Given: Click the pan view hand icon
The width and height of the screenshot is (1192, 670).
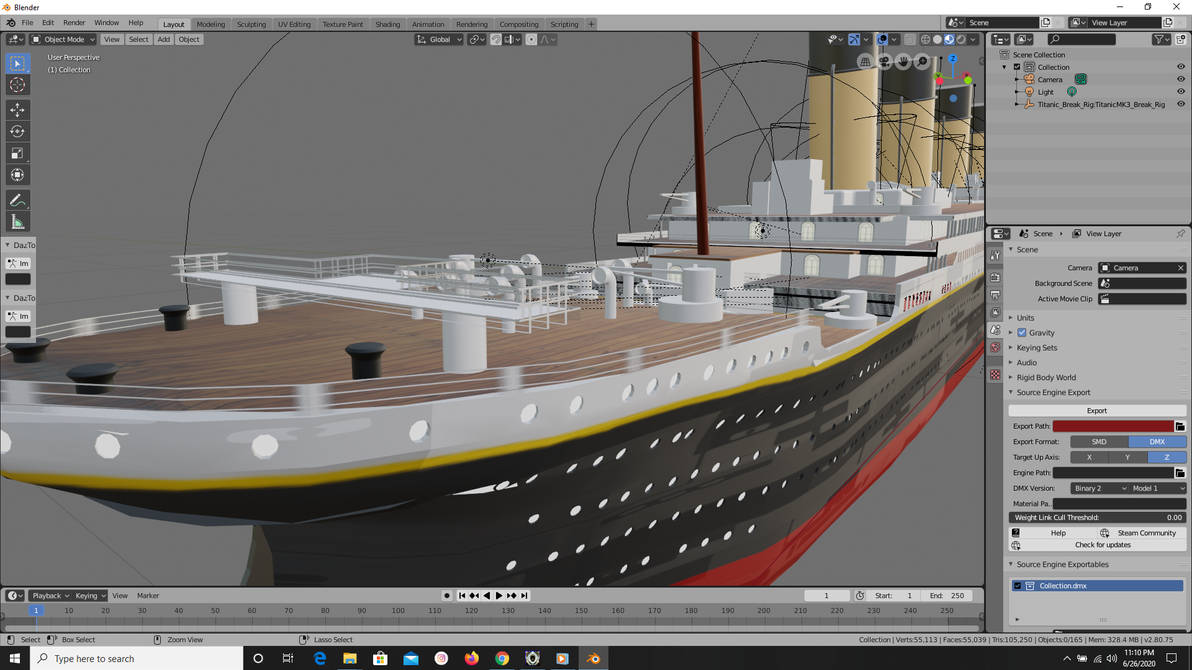Looking at the screenshot, I should tap(903, 62).
